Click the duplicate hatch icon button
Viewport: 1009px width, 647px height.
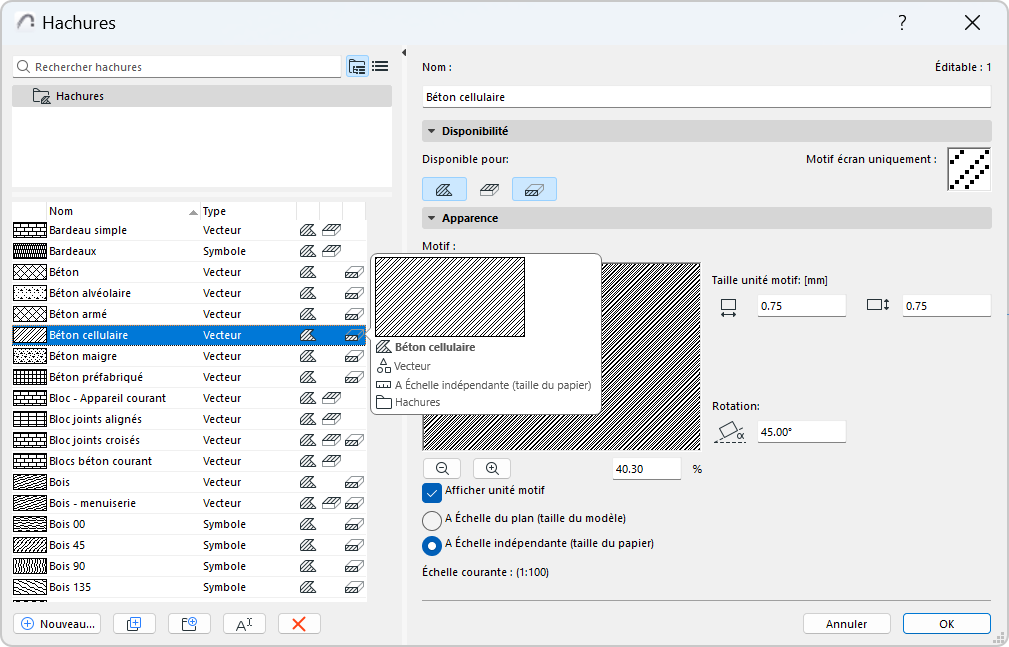[134, 623]
